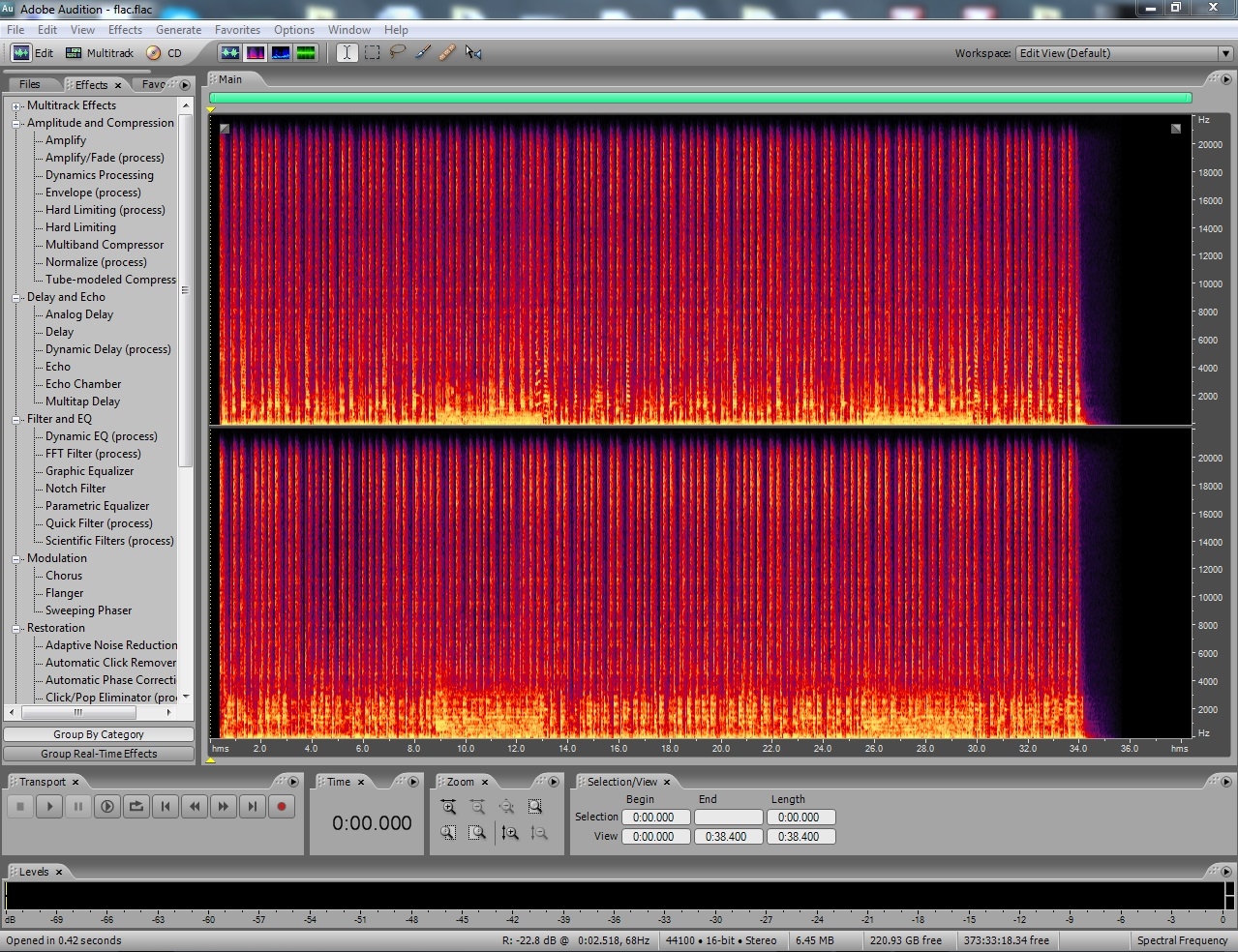Switch to Waveform display view
1238x952 pixels.
tap(229, 53)
